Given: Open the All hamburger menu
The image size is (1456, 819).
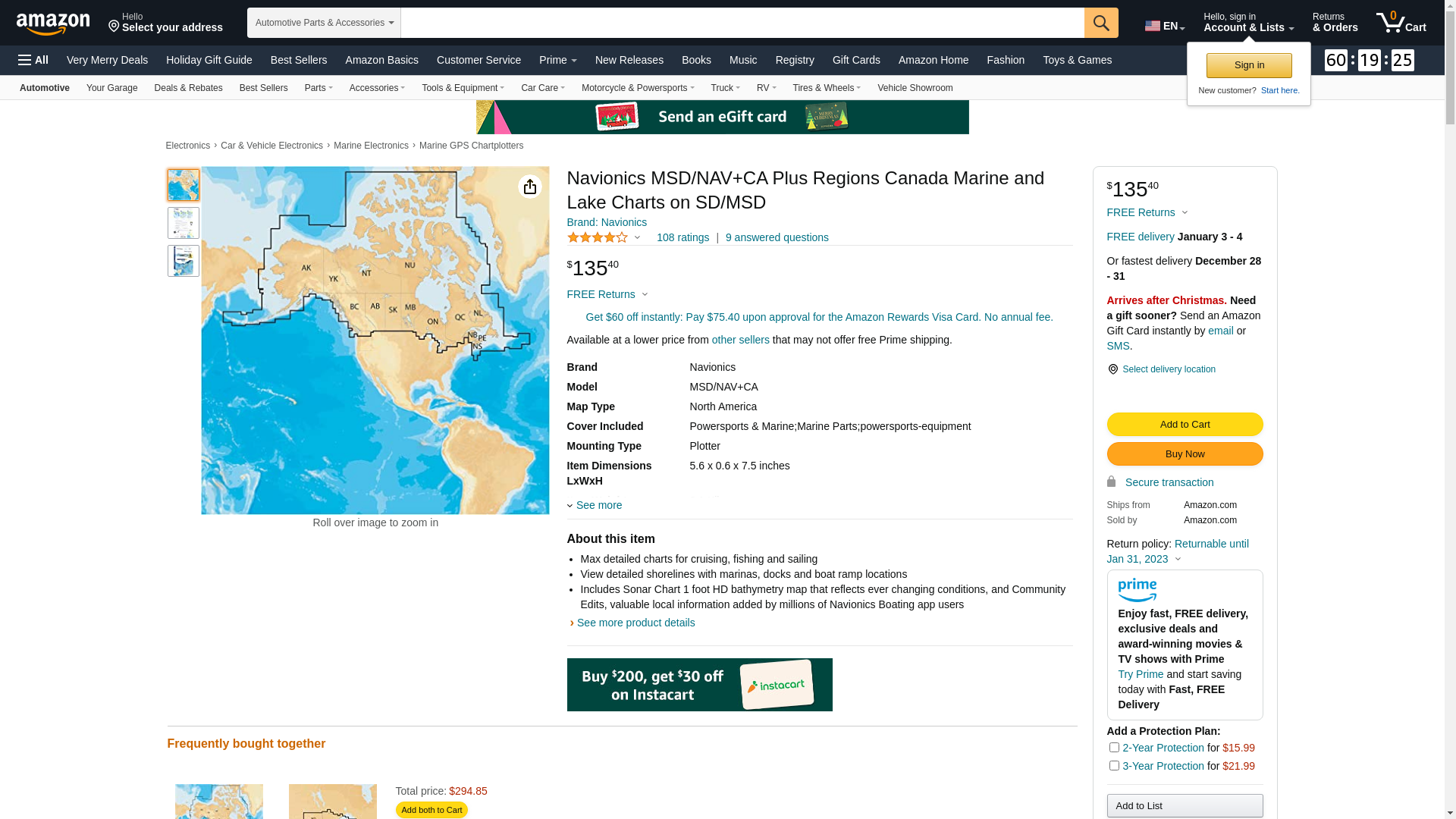Looking at the screenshot, I should point(33,60).
